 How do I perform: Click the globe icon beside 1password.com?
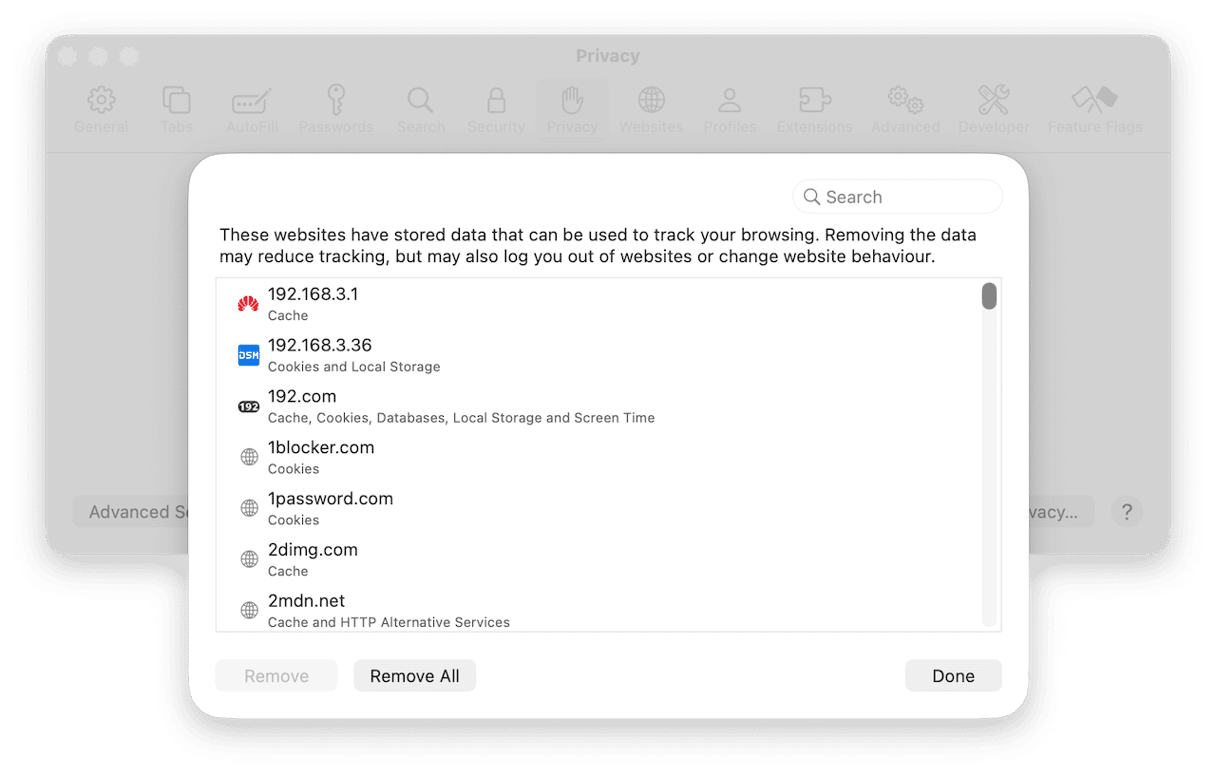[x=249, y=508]
